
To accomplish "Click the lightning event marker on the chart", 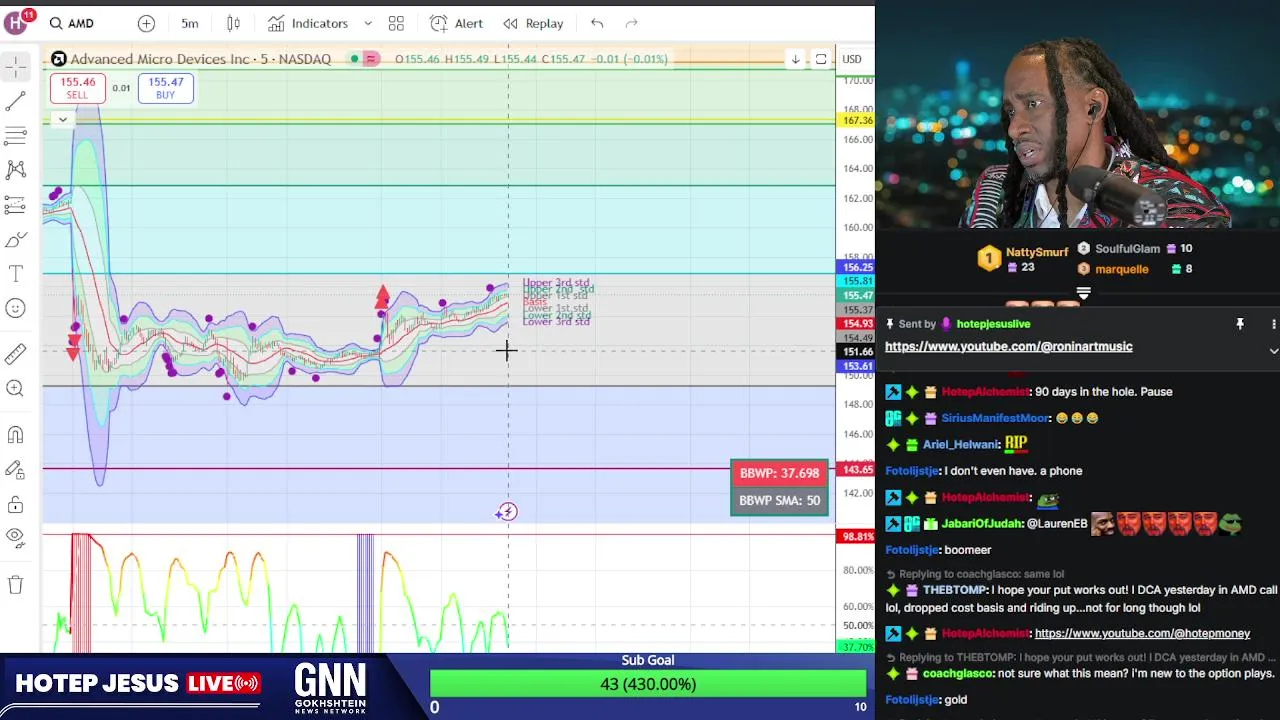I will 507,512.
